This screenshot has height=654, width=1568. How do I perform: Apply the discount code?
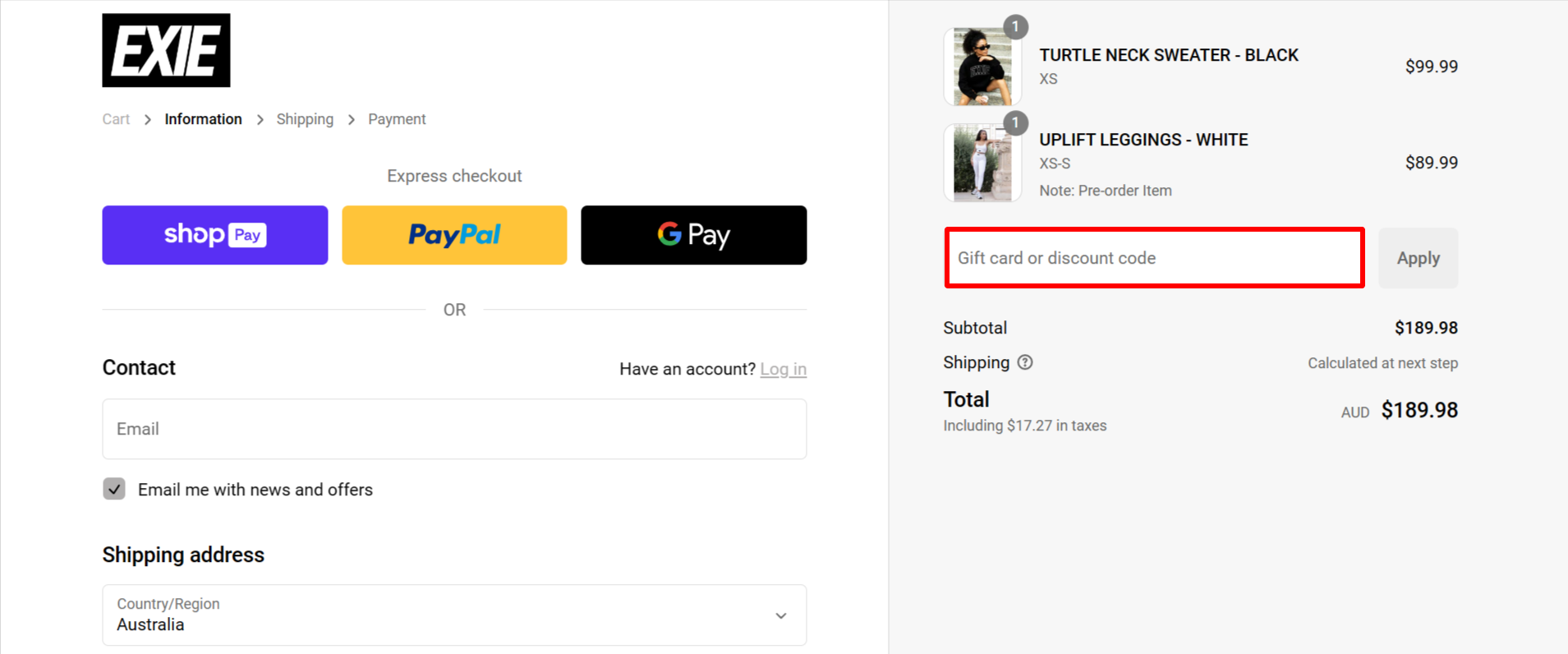click(1417, 257)
